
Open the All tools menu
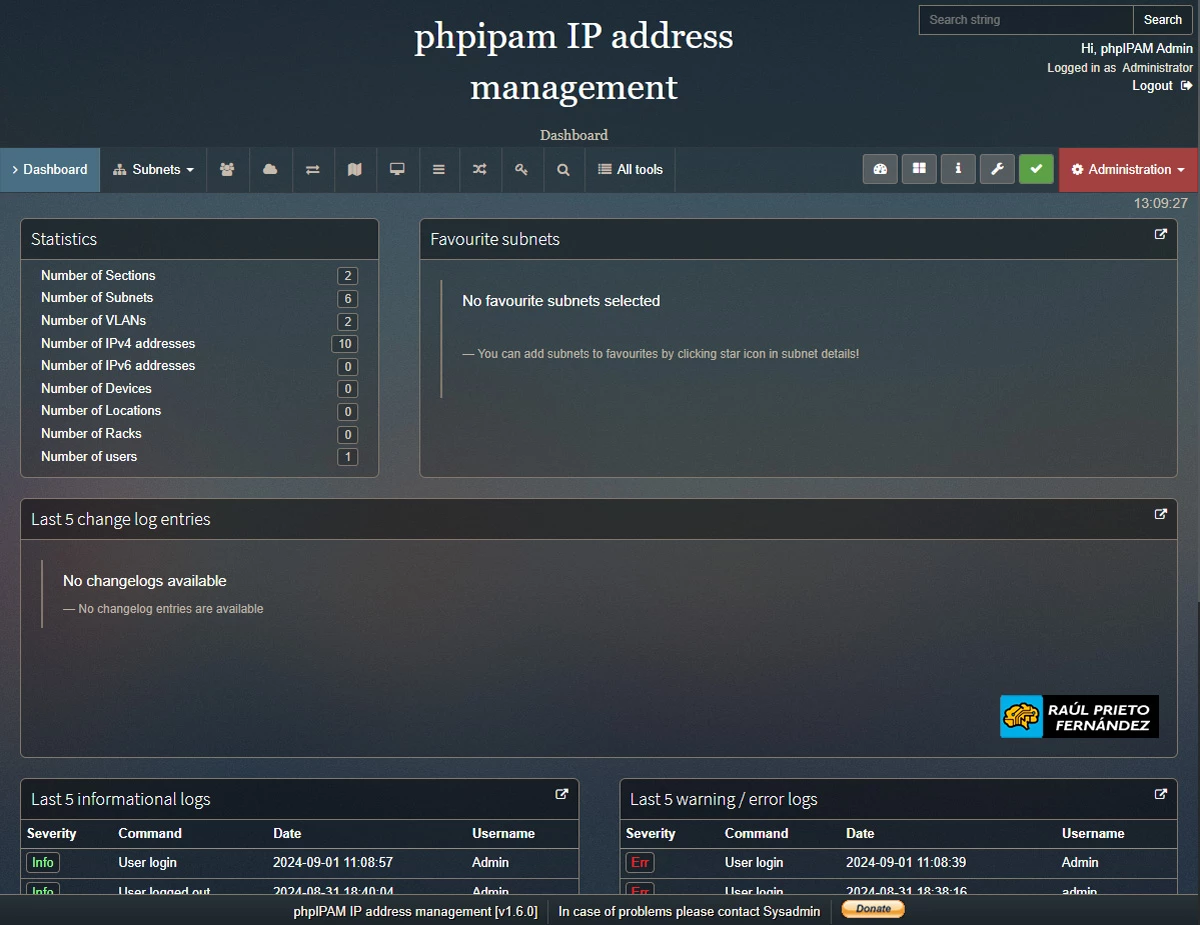tap(630, 169)
